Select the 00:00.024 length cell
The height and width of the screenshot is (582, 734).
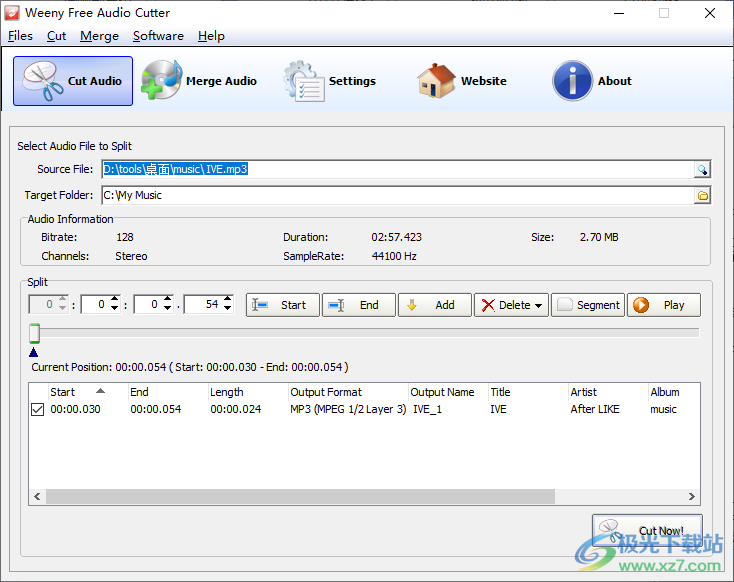tap(235, 409)
